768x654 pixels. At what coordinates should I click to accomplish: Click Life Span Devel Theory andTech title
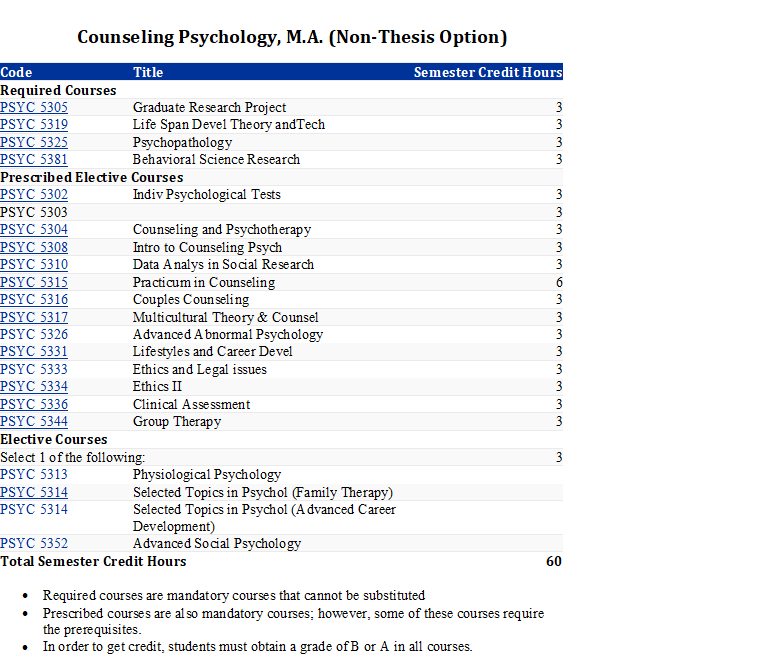click(x=229, y=124)
